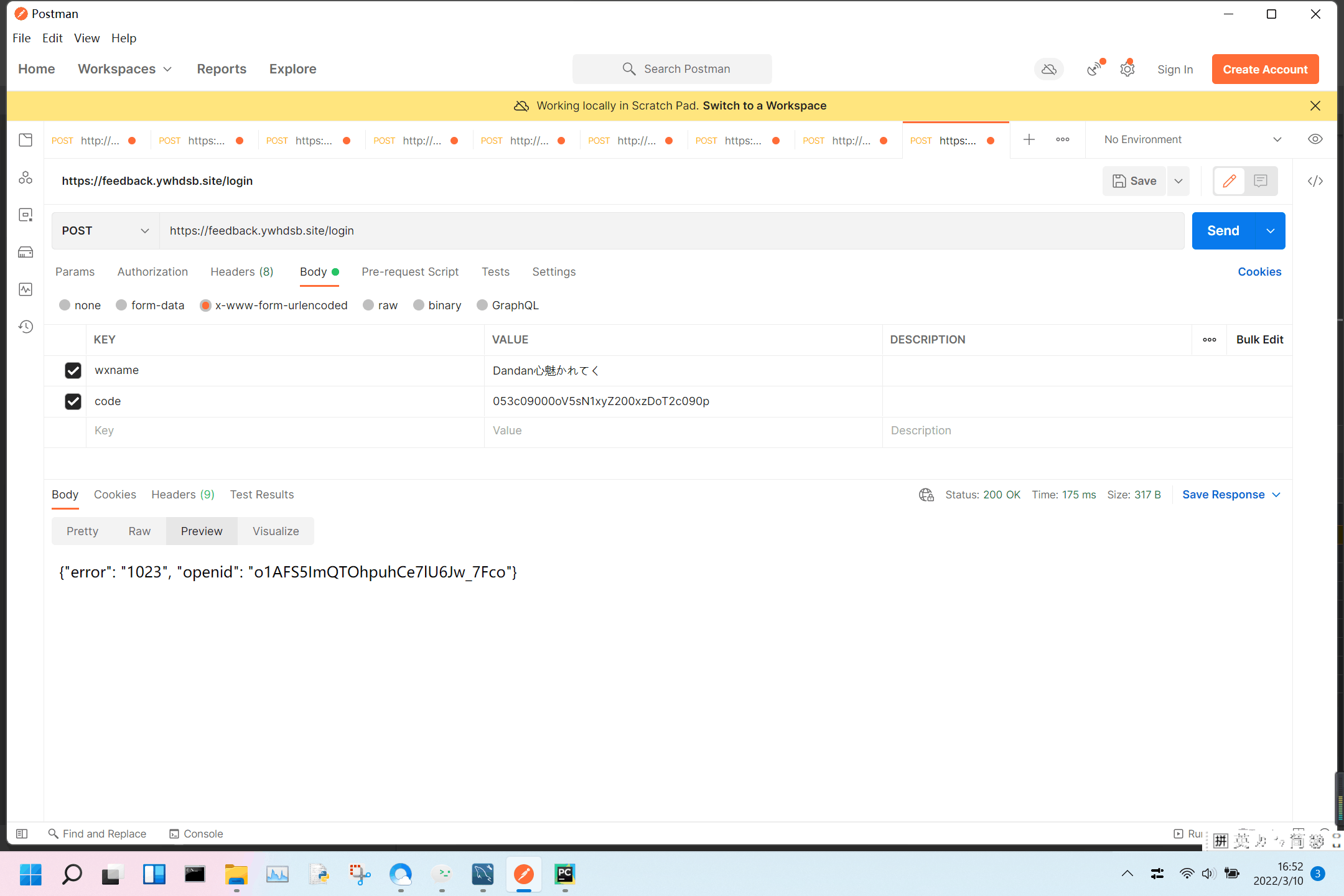Open the Collections sidebar icon
Screen dimensions: 1344x896
click(x=26, y=140)
